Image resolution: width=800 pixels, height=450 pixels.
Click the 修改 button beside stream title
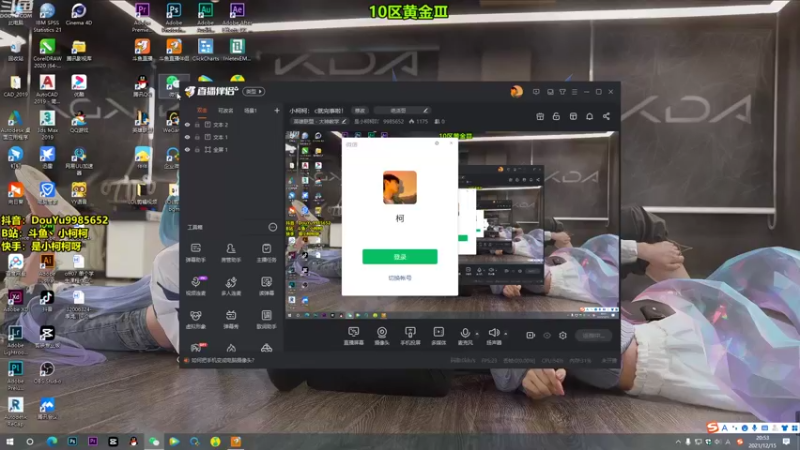360,110
